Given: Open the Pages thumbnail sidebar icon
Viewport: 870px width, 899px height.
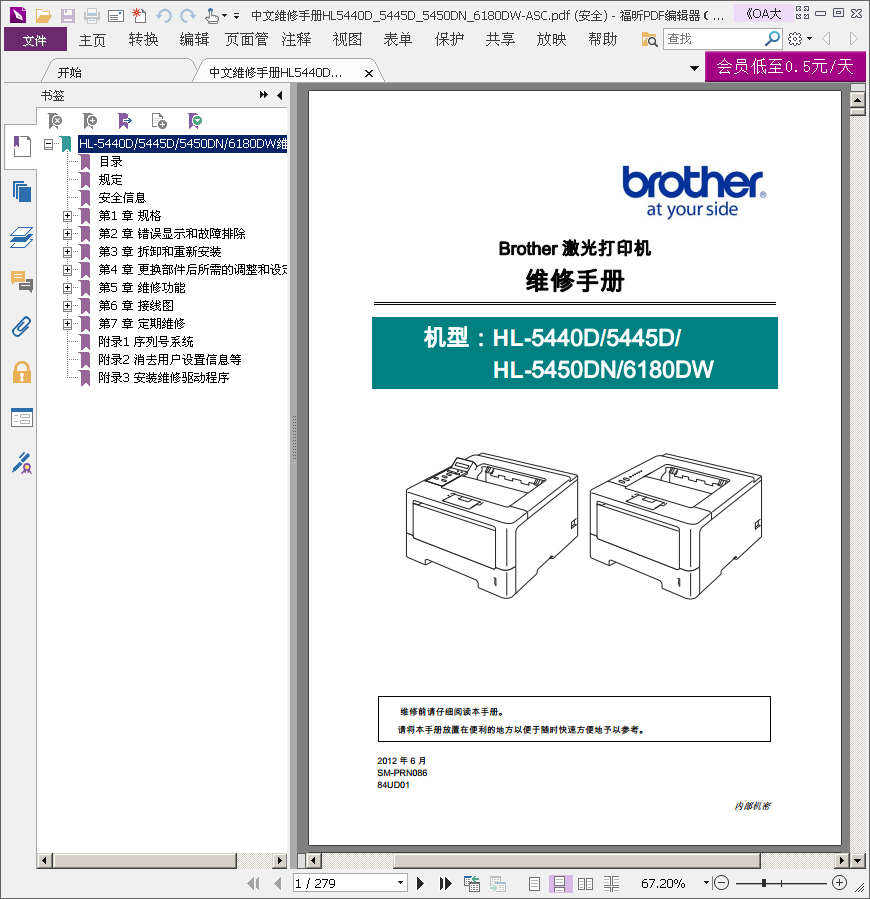Looking at the screenshot, I should 22,191.
